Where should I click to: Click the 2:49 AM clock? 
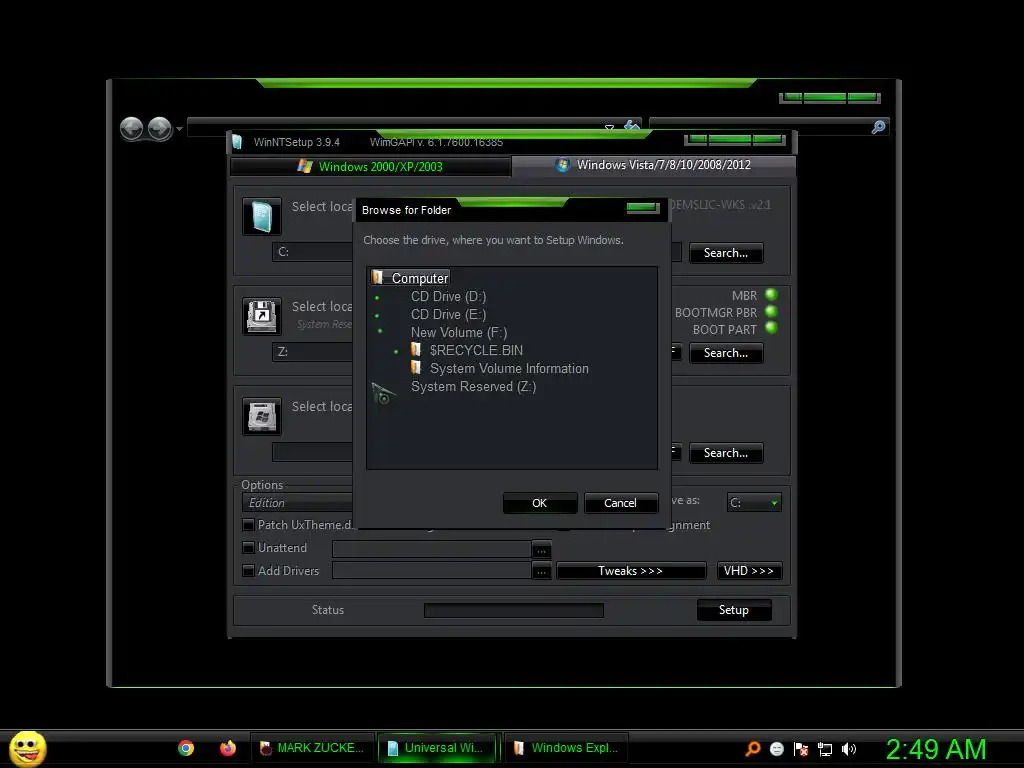tap(936, 749)
